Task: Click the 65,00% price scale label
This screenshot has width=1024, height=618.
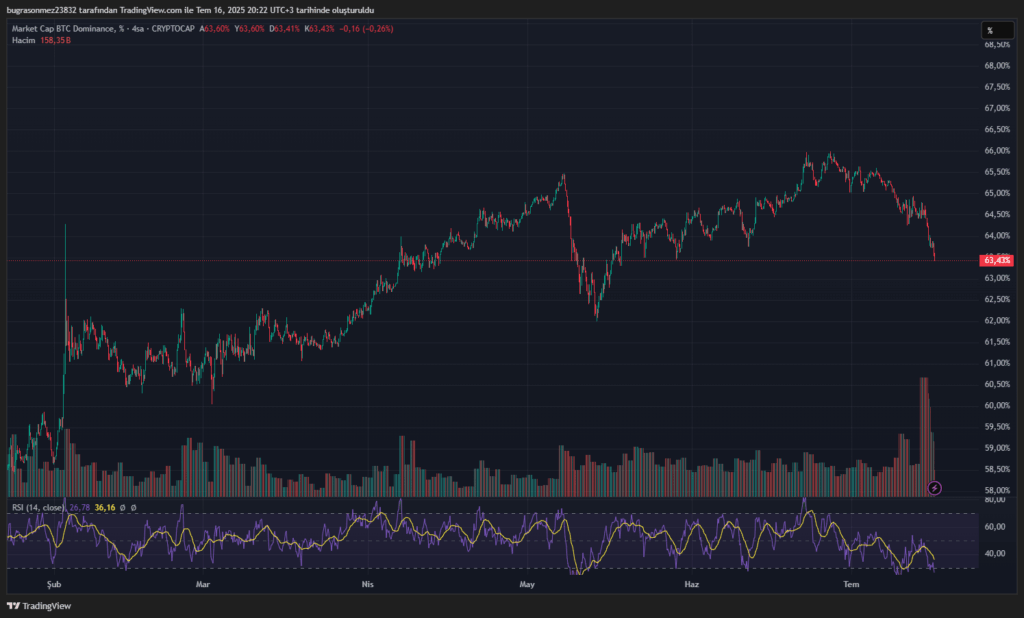Action: (x=997, y=193)
